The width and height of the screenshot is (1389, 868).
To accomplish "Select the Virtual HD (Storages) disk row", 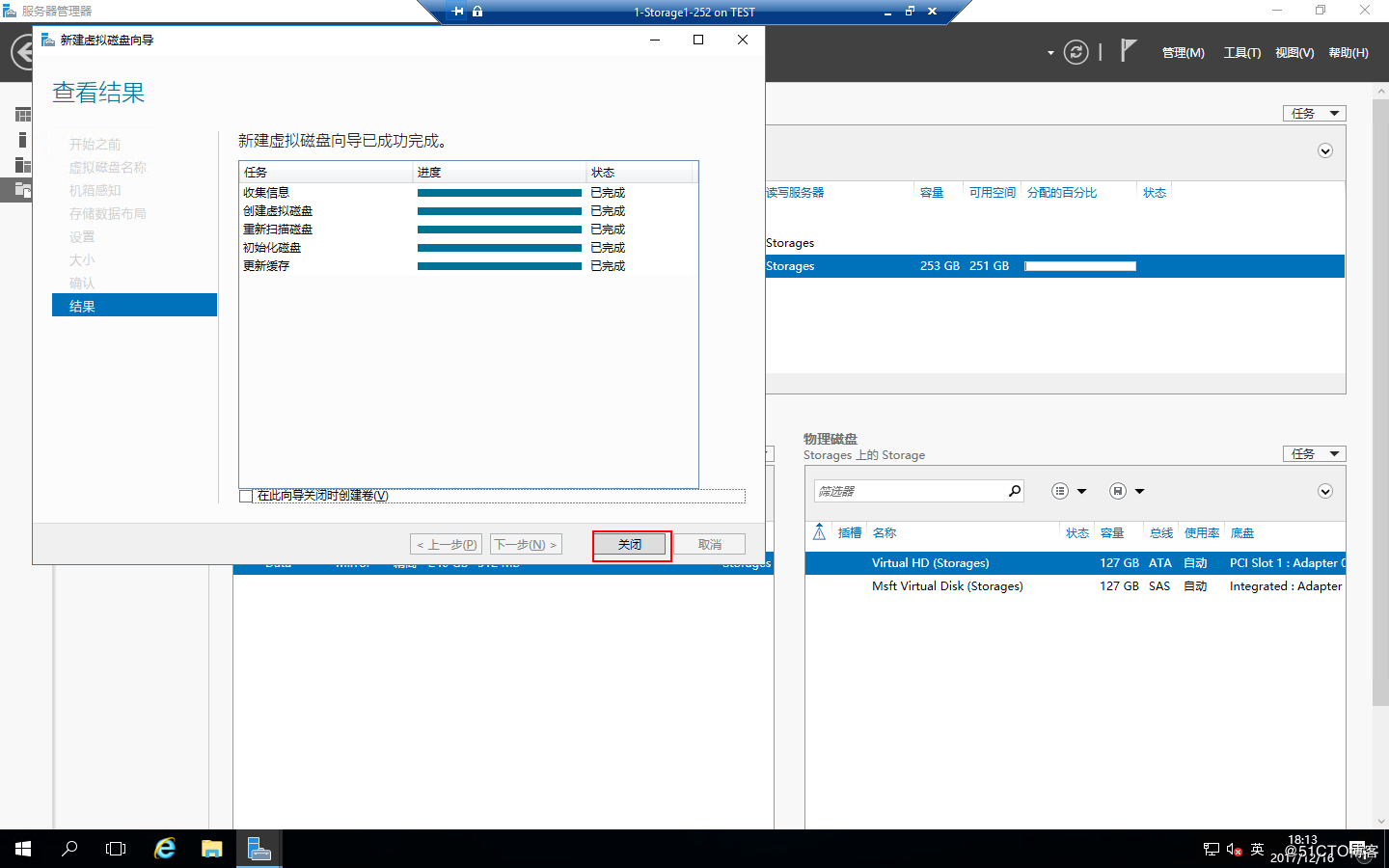I will [1075, 563].
